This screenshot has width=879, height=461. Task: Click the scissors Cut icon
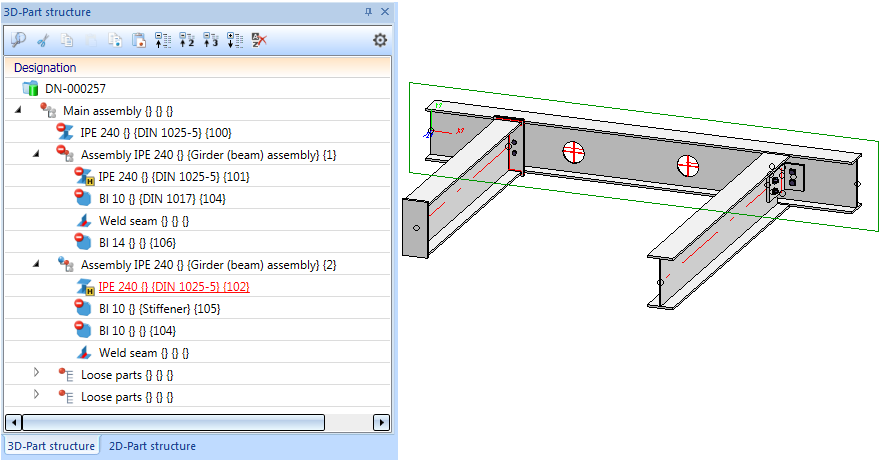[x=42, y=41]
